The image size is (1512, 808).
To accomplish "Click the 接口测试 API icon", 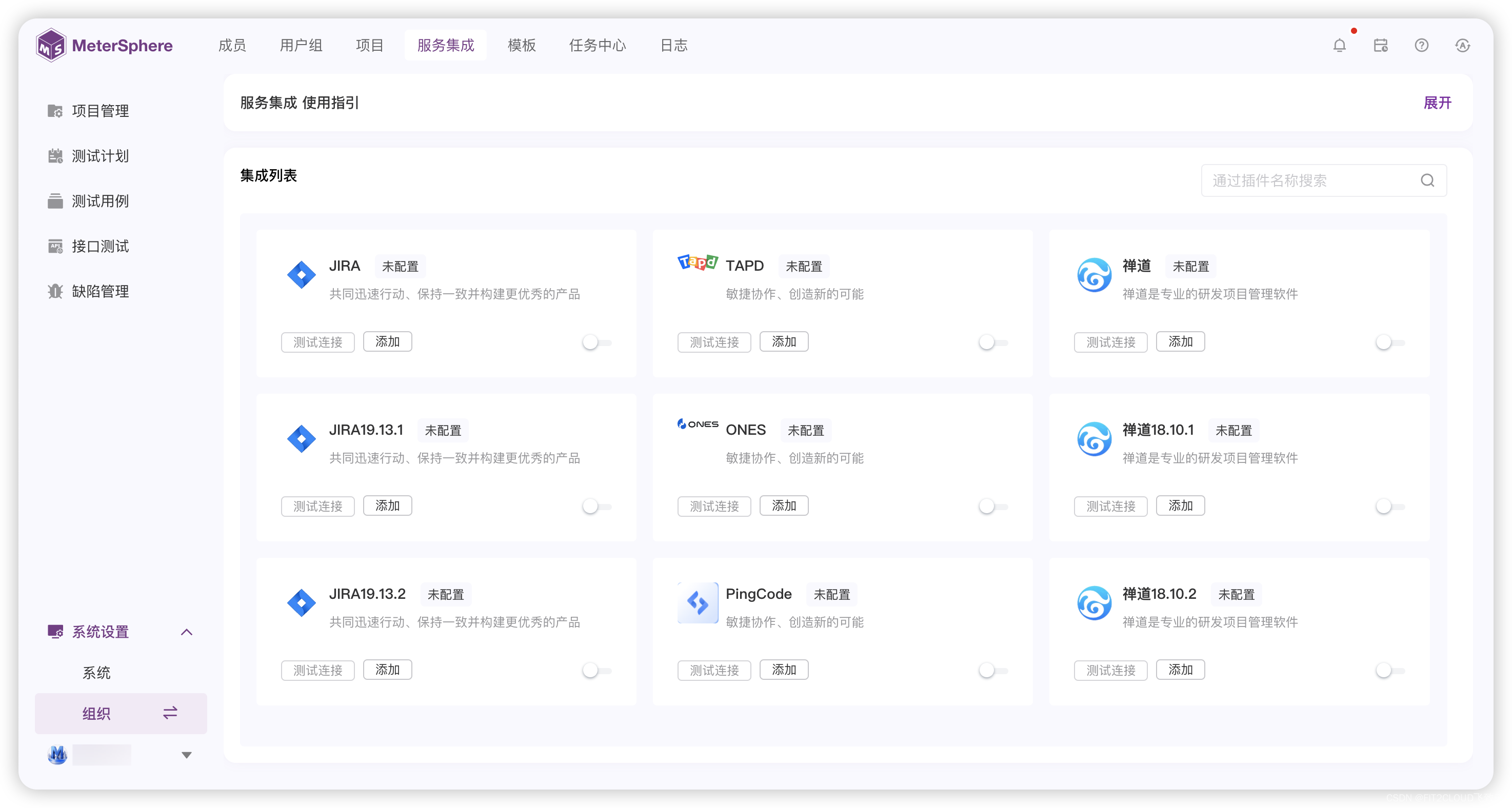I will pyautogui.click(x=55, y=247).
